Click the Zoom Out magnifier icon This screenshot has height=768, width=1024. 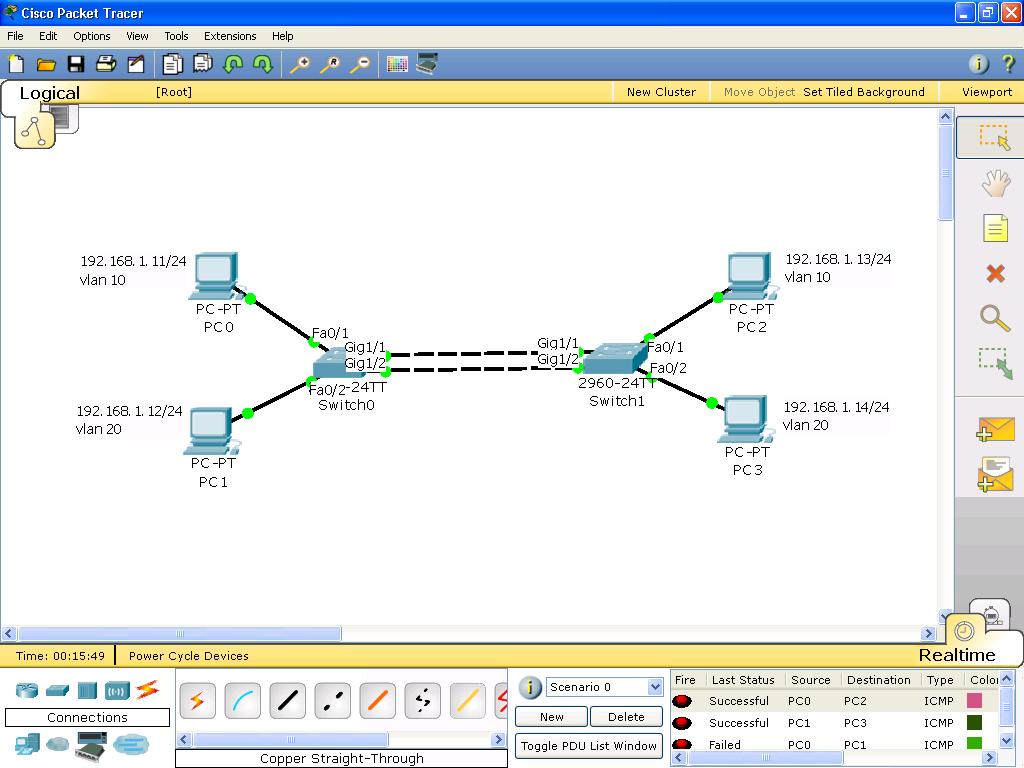360,64
